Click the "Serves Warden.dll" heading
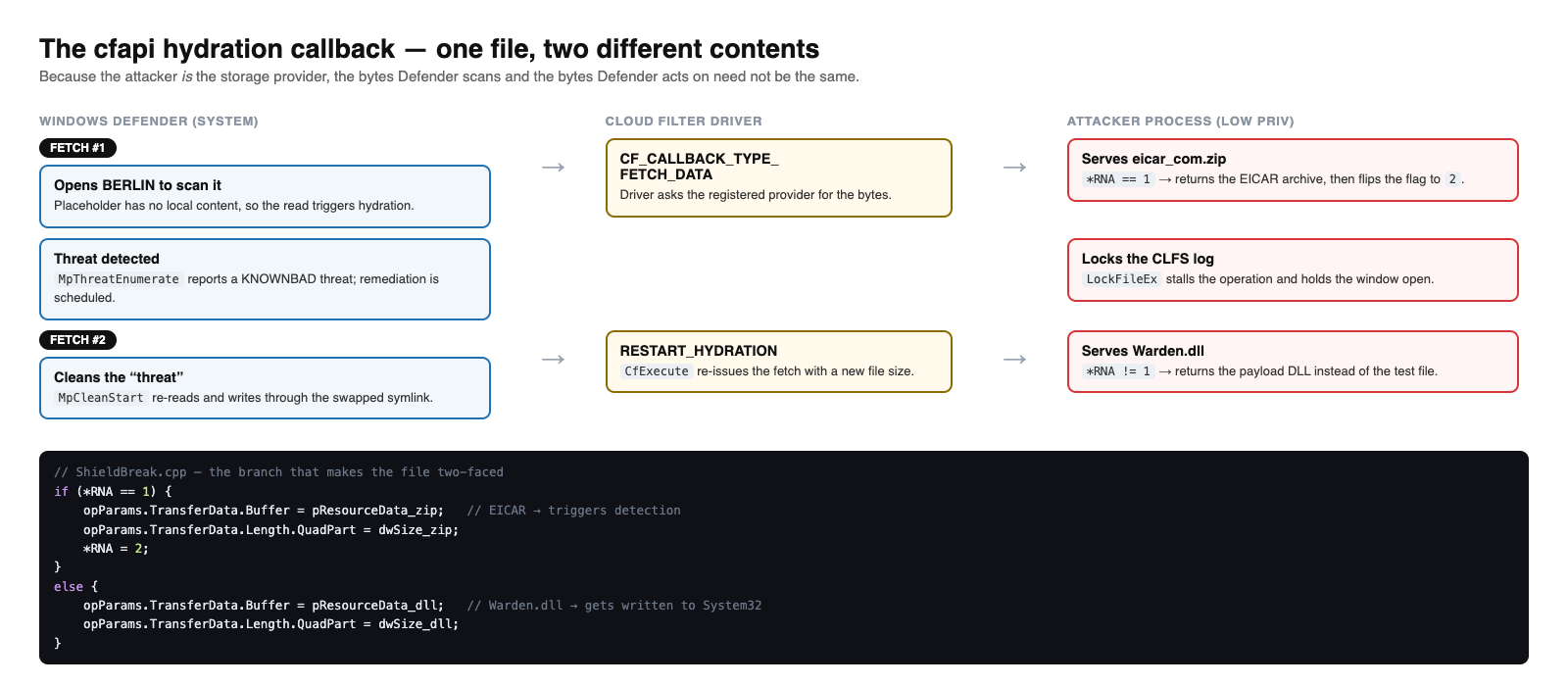This screenshot has width=1568, height=686. point(1143,351)
